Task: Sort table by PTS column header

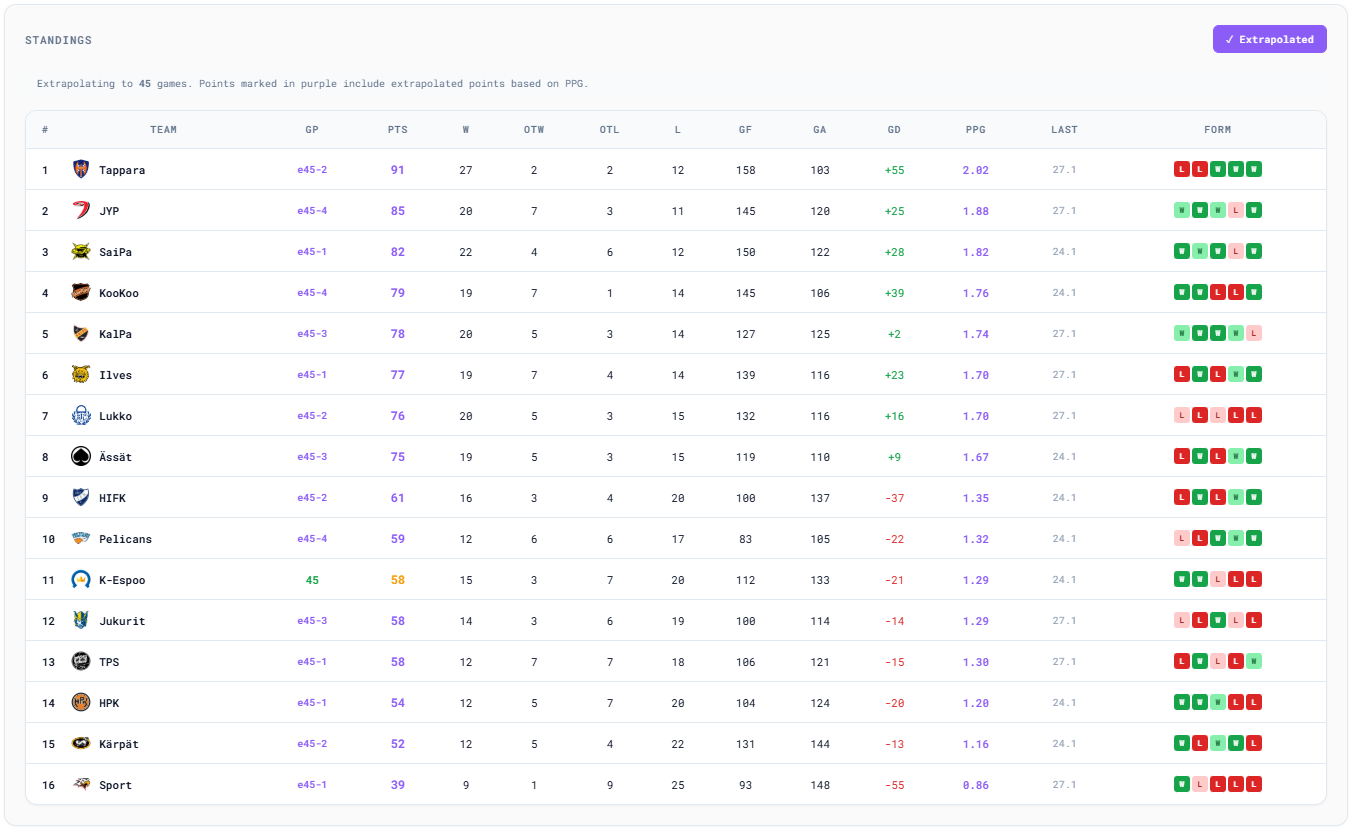Action: click(x=397, y=130)
